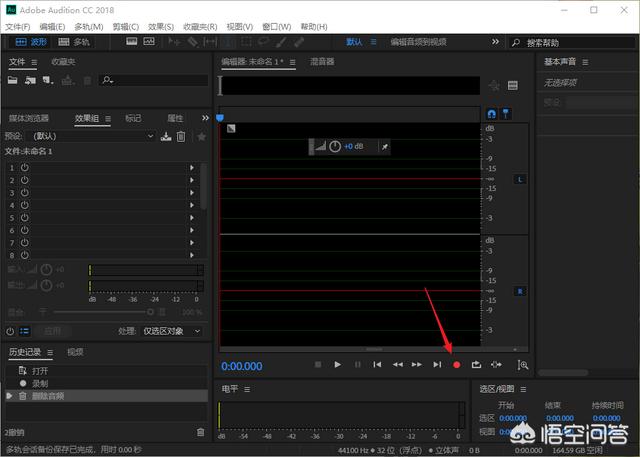Toggle loop playback icon
Screen dimensions: 640x457
476,365
